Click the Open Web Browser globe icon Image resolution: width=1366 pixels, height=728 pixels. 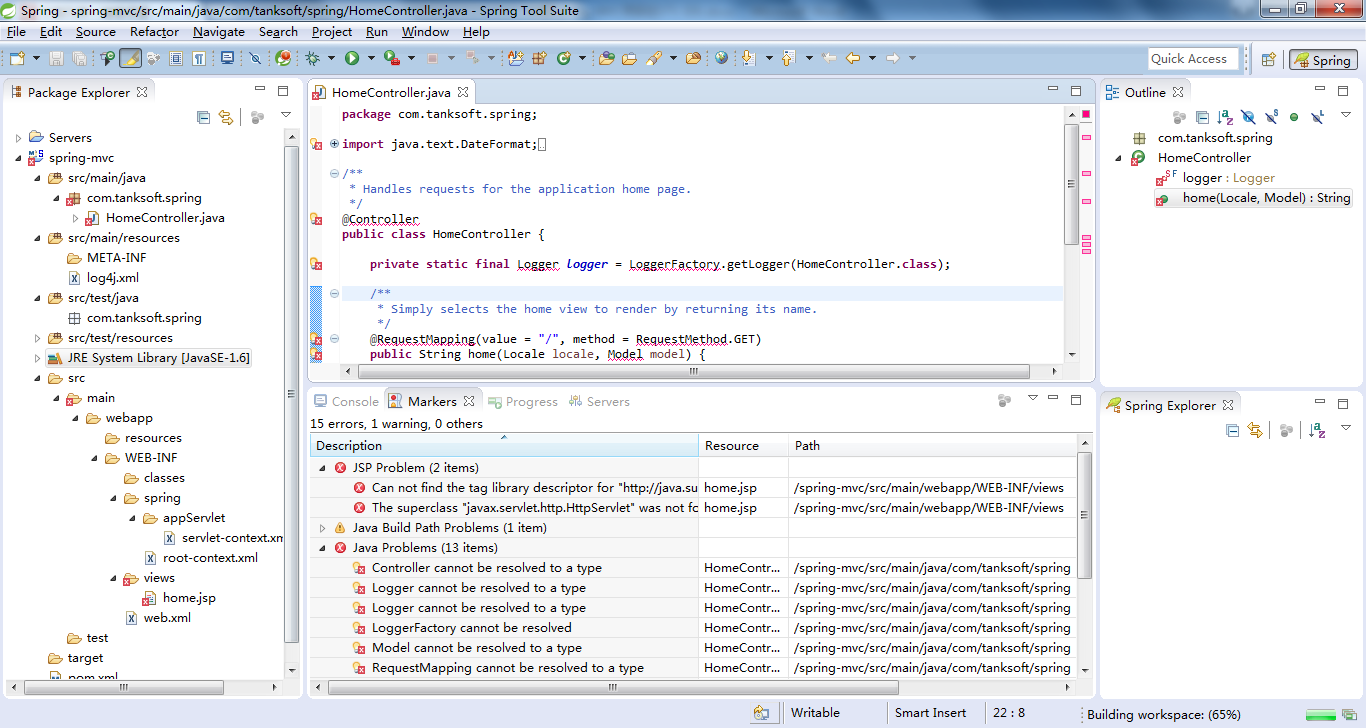tap(721, 58)
